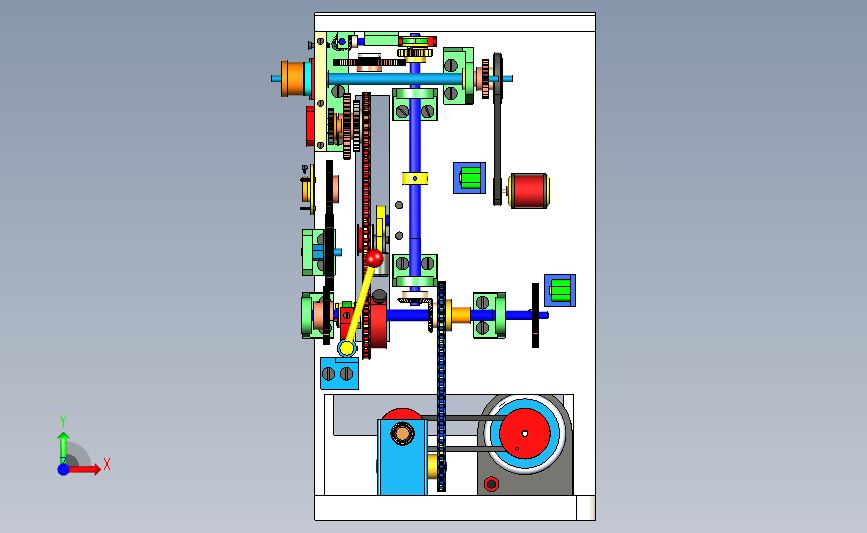The width and height of the screenshot is (867, 533).
Task: Select the blue two-screw block under the lever pivot
Action: coord(340,373)
